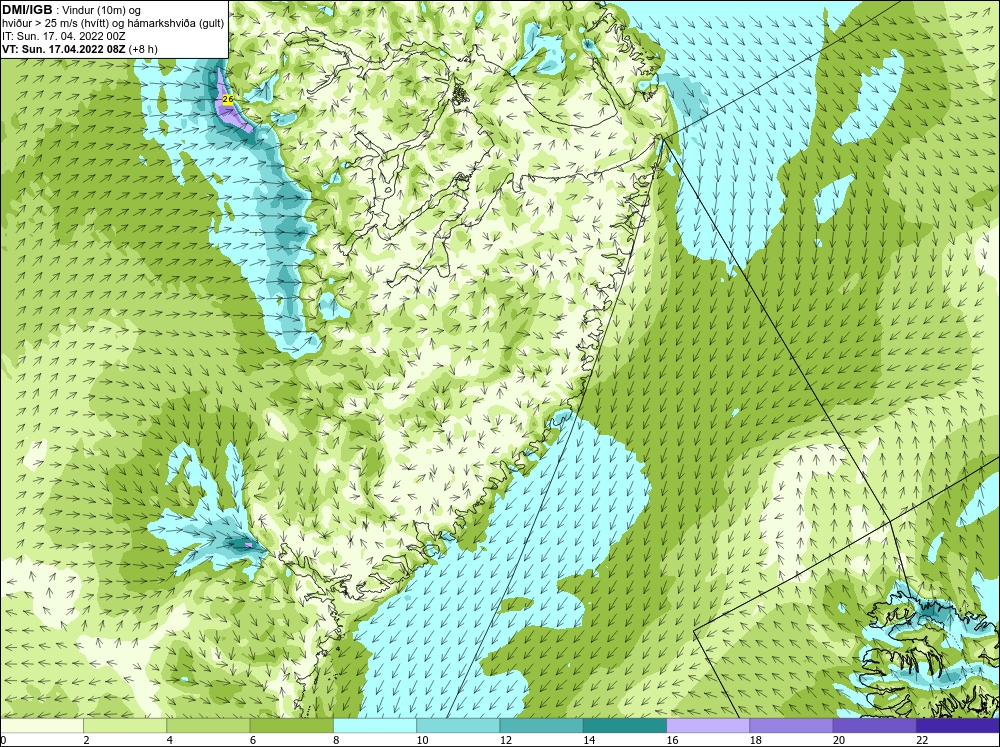Click the scale tick label 4
Screen dimensions: 1000x747
(170, 740)
